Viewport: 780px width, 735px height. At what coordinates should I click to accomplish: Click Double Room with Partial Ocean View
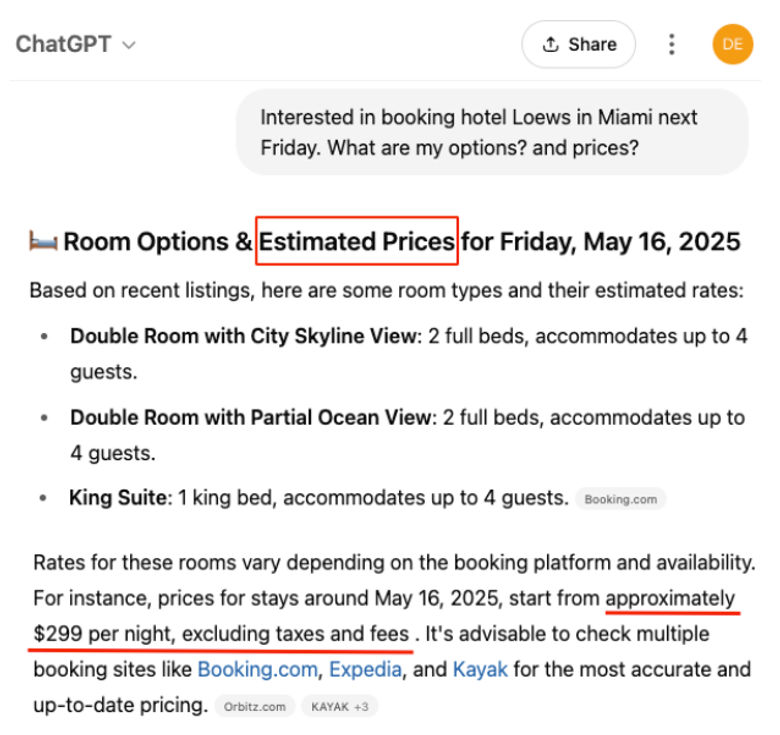pyautogui.click(x=252, y=417)
